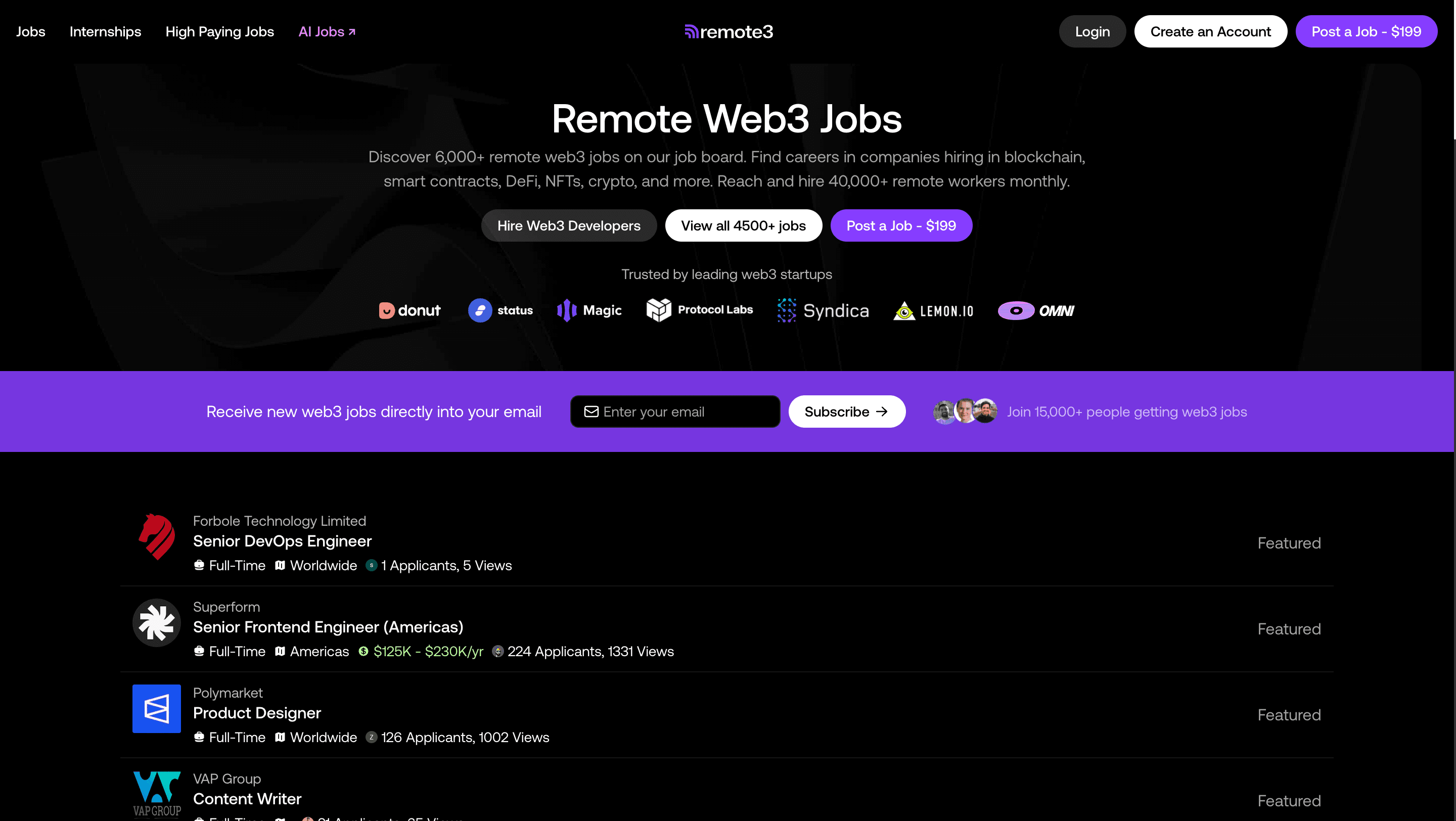
Task: Focus the Enter your email field
Action: (x=675, y=412)
